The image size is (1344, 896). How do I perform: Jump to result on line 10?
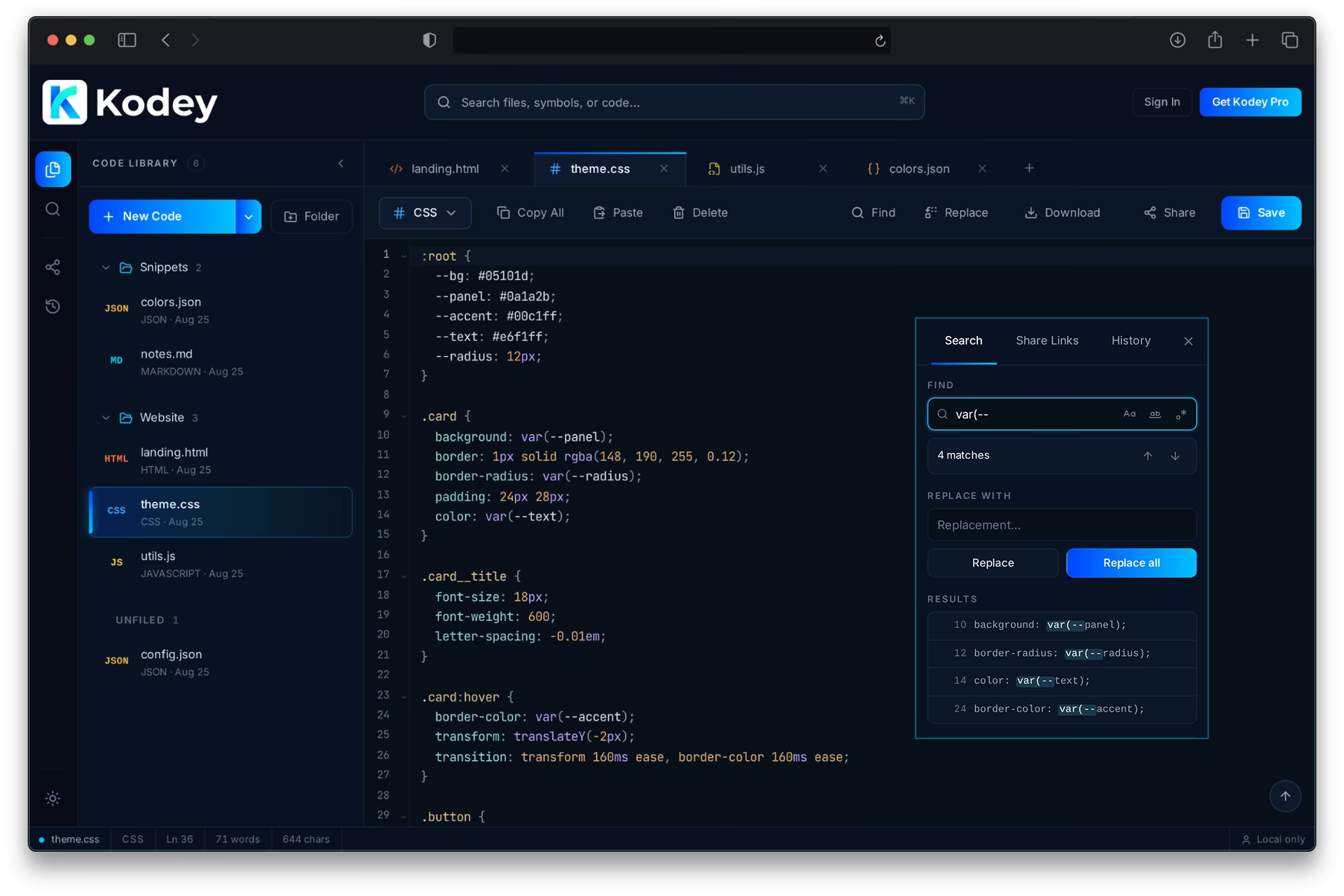coord(1061,625)
